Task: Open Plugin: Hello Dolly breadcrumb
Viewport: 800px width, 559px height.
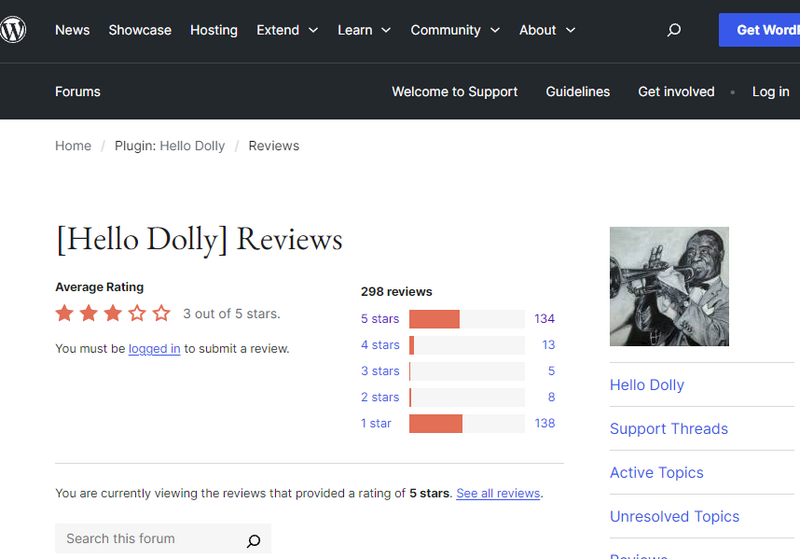Action: click(169, 146)
